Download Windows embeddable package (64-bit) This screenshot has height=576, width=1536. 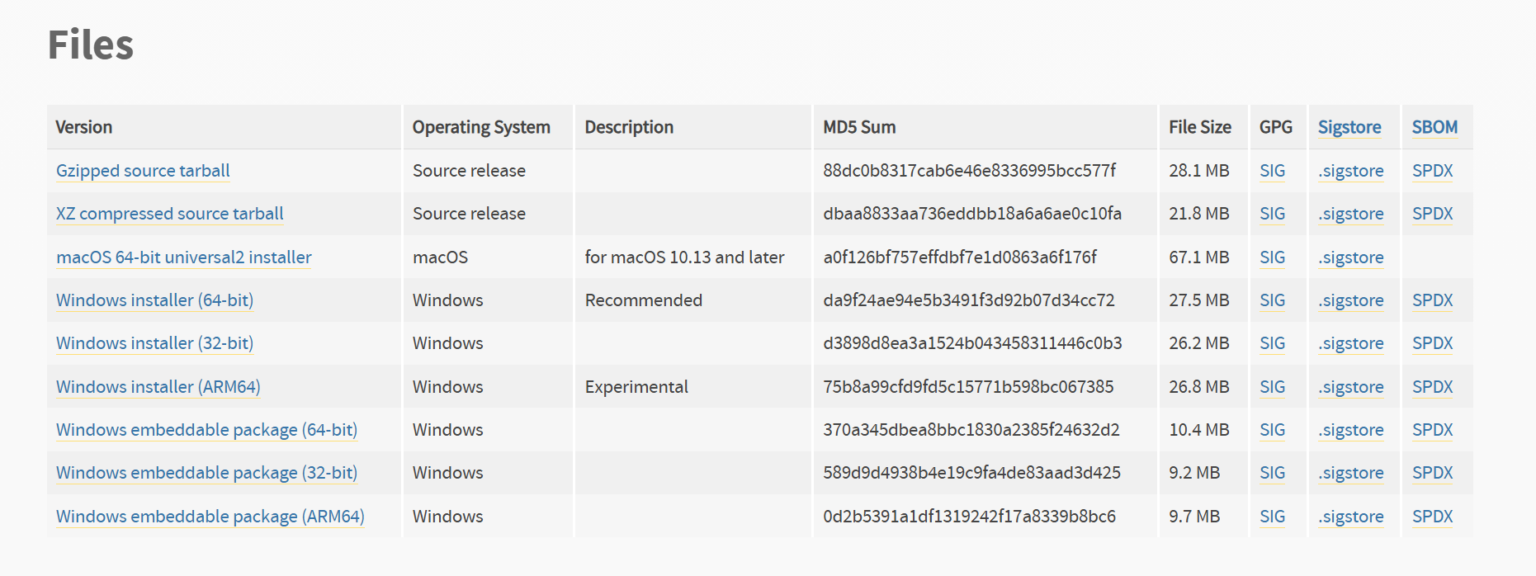(207, 430)
